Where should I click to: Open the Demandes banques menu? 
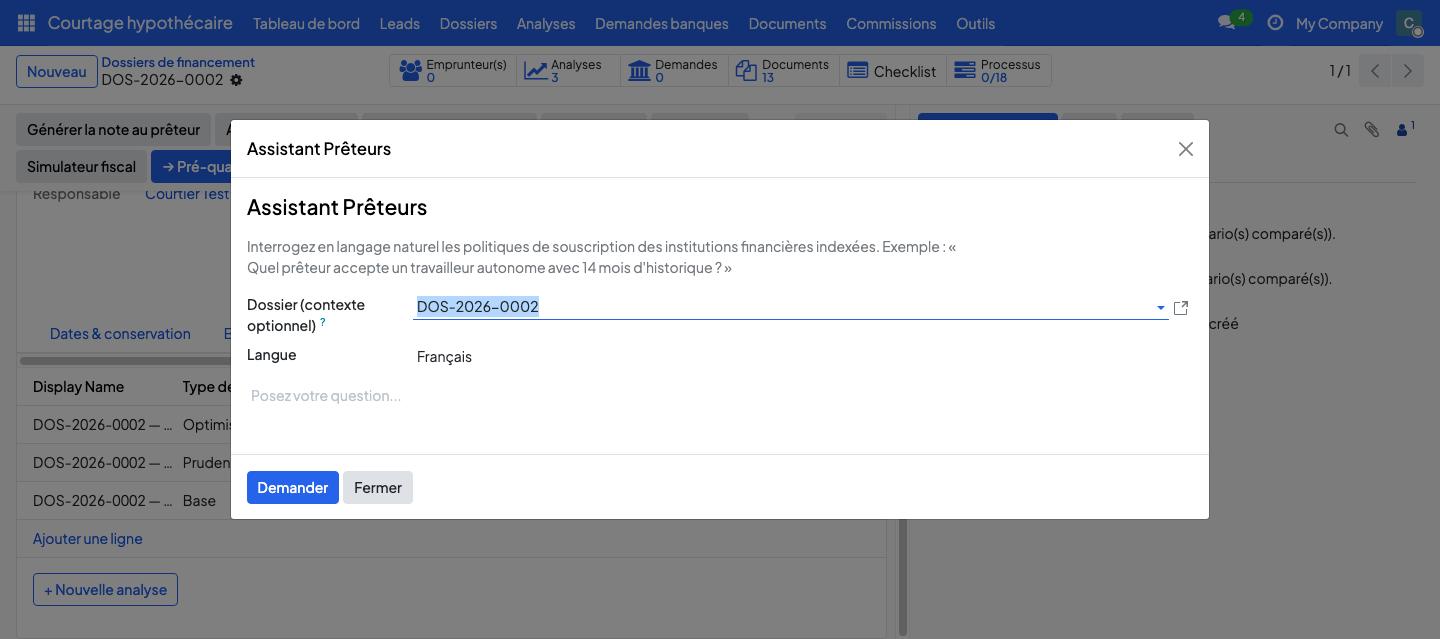click(x=662, y=23)
